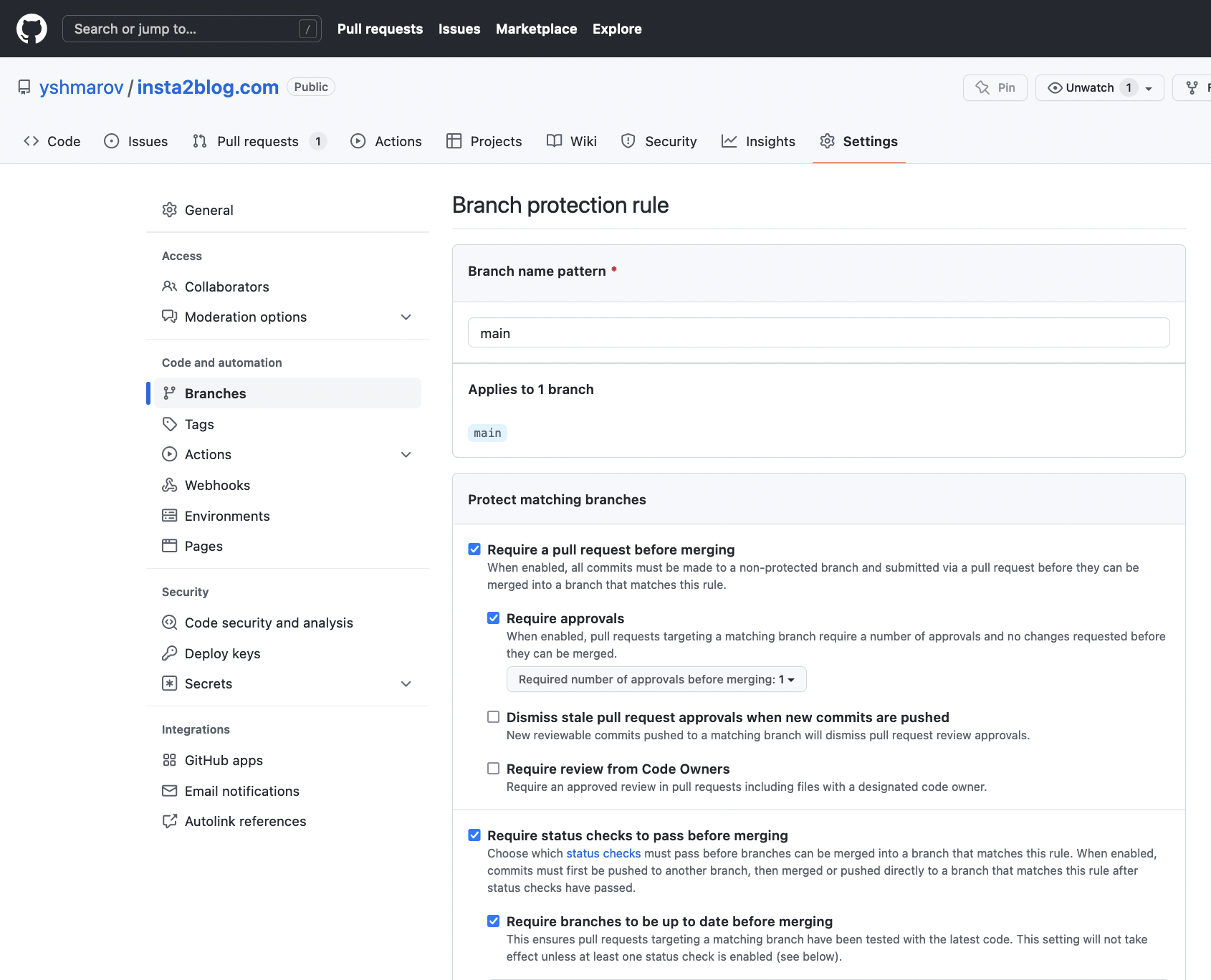Screen dimensions: 1211x980
Task: Click the Public visibility badge
Action: 311,87
